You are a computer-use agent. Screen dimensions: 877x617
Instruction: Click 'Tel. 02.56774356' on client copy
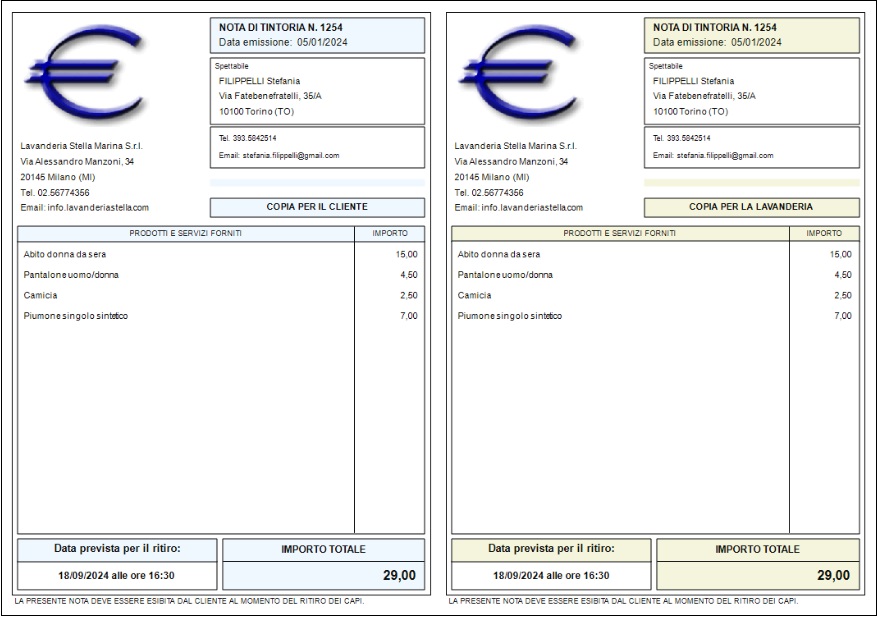[x=55, y=193]
